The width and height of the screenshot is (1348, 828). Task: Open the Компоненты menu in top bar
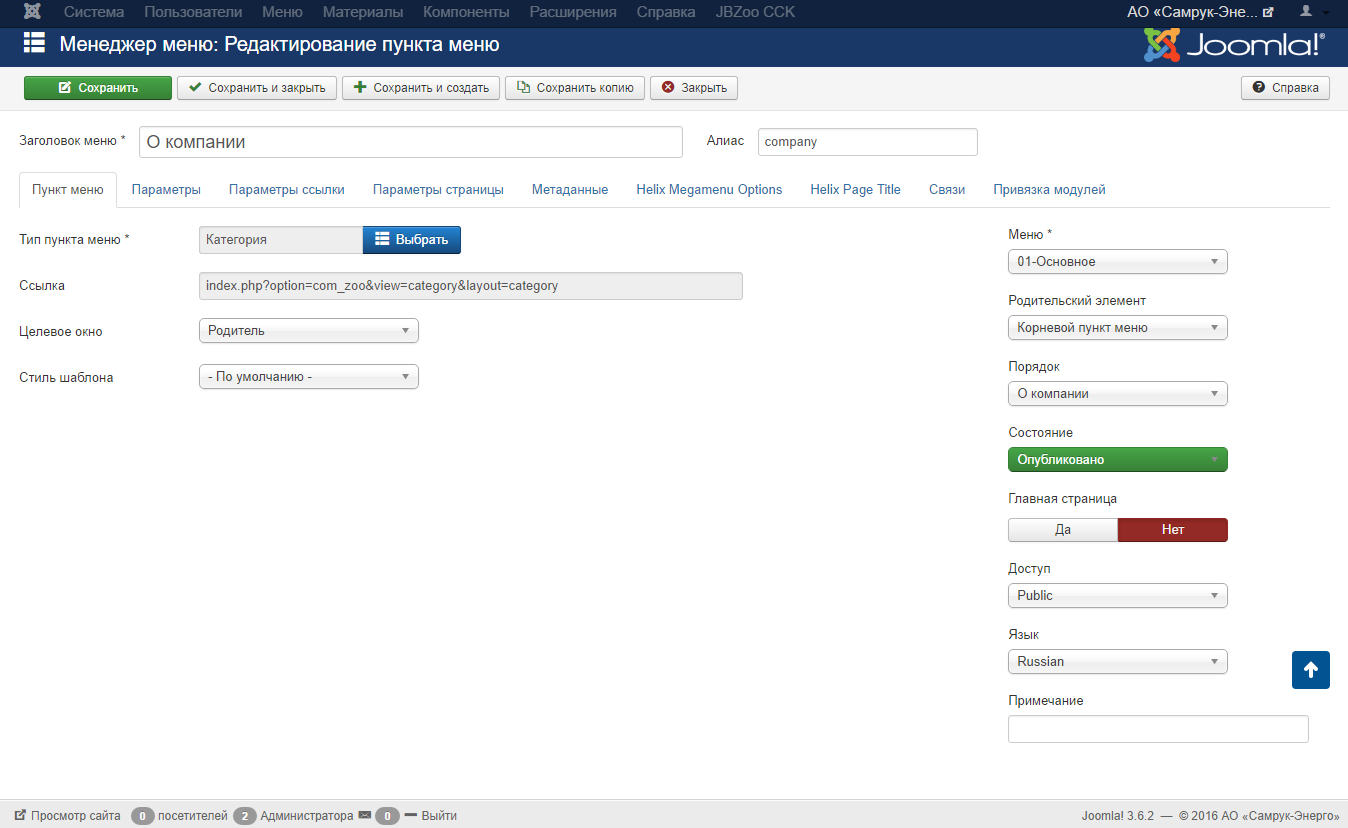point(466,12)
